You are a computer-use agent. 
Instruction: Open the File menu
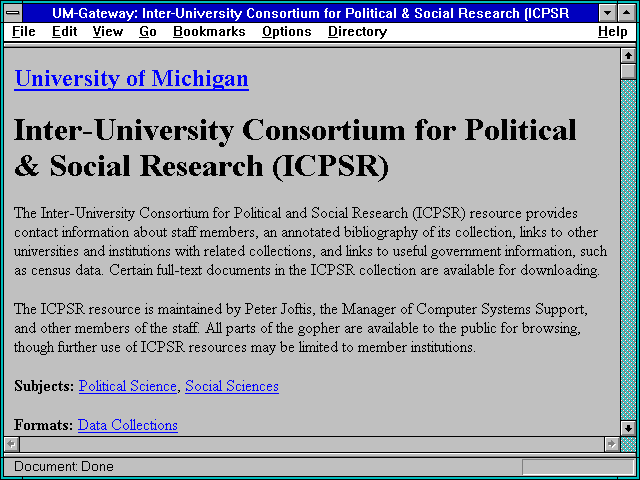coord(24,32)
